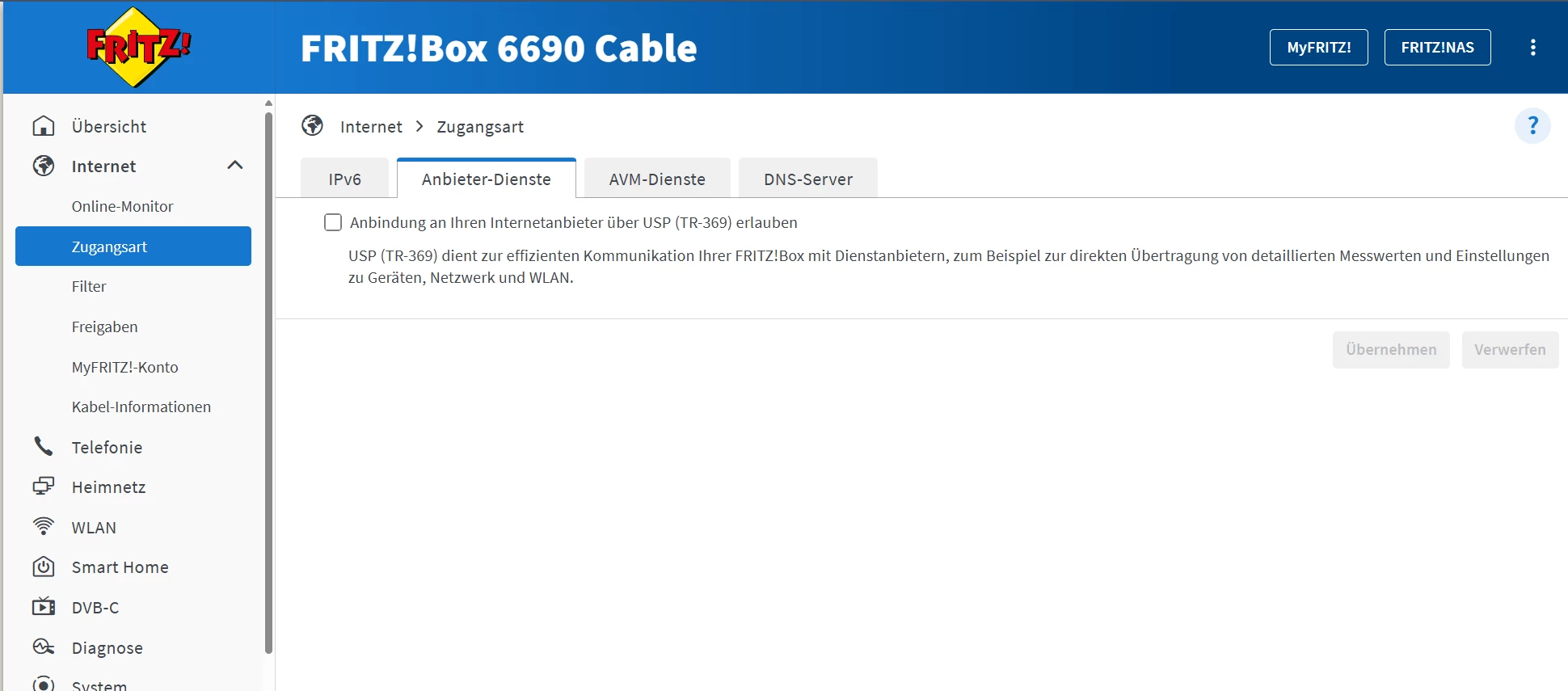The width and height of the screenshot is (1568, 691).
Task: Open help via the question mark icon
Action: click(1532, 126)
